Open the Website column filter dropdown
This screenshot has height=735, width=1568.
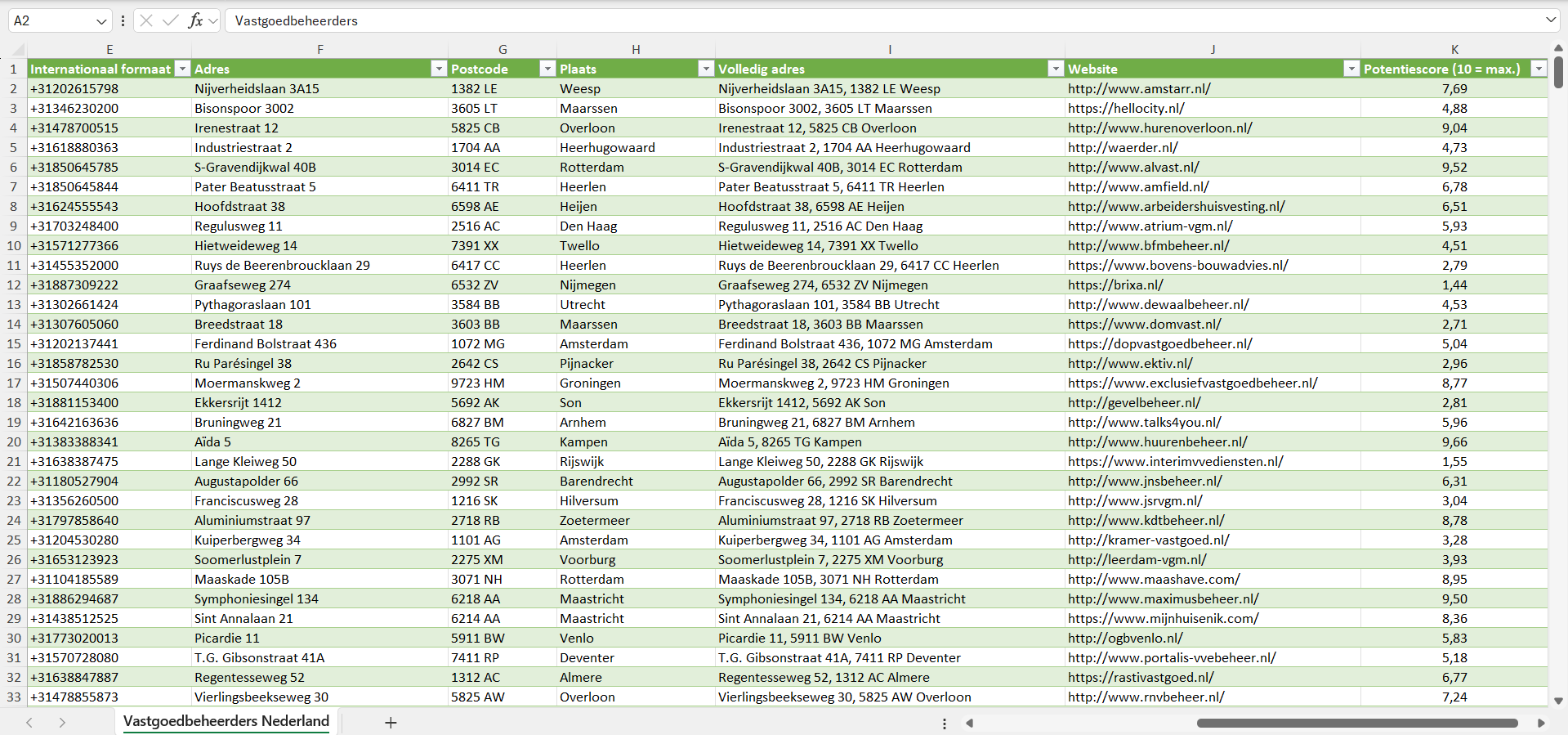pyautogui.click(x=1351, y=69)
